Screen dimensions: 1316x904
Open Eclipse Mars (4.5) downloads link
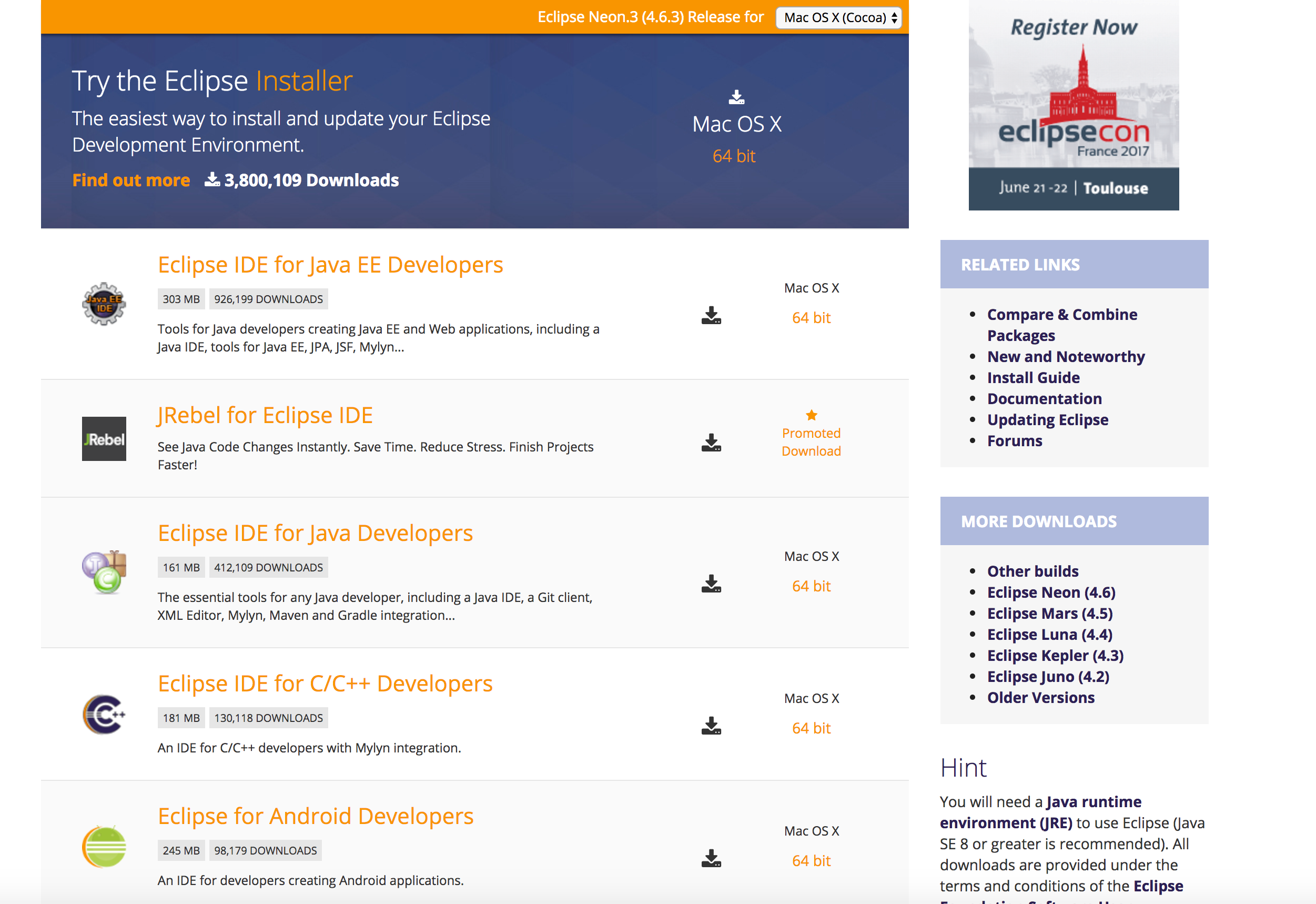click(1049, 614)
